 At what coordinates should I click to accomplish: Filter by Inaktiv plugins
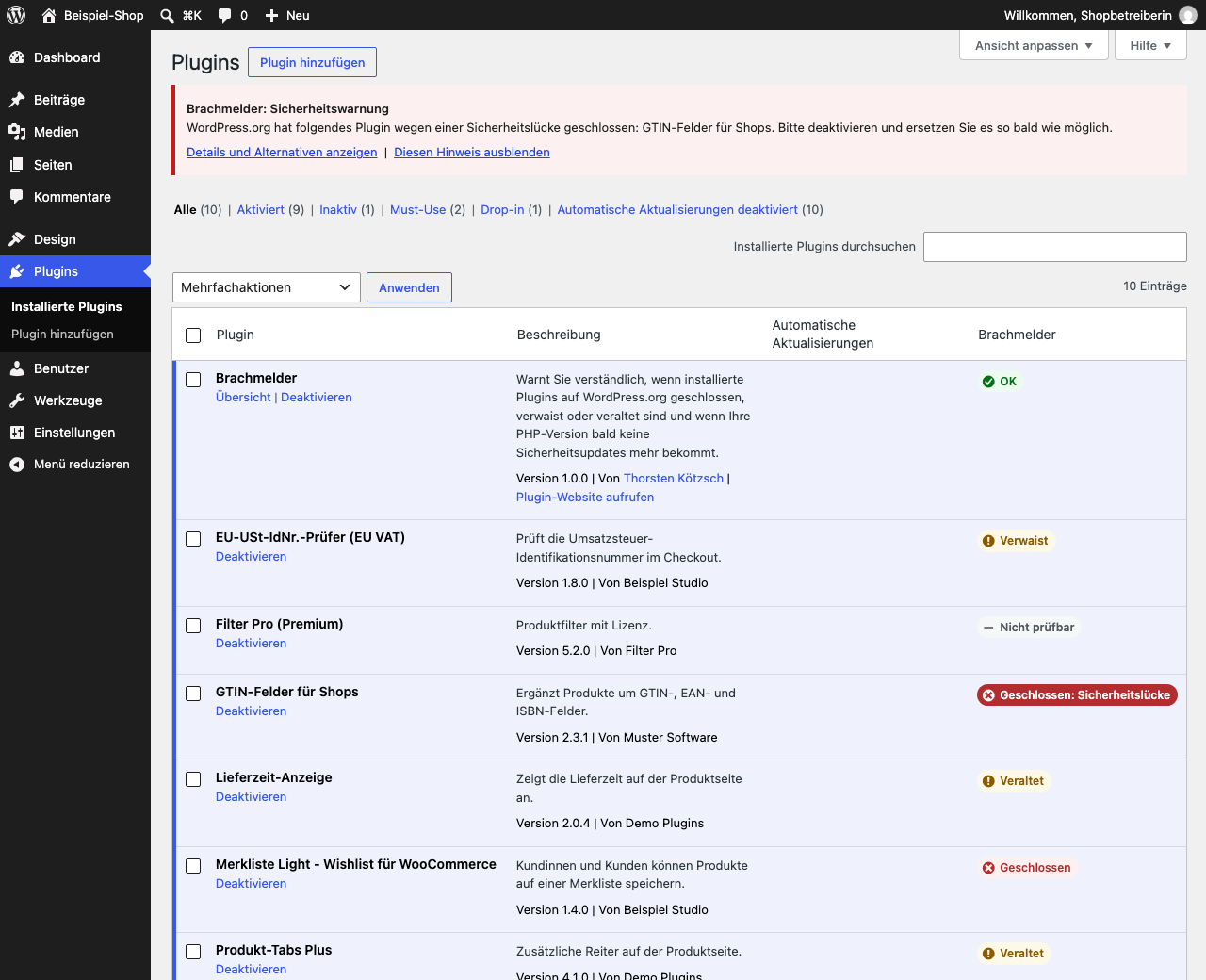click(338, 209)
